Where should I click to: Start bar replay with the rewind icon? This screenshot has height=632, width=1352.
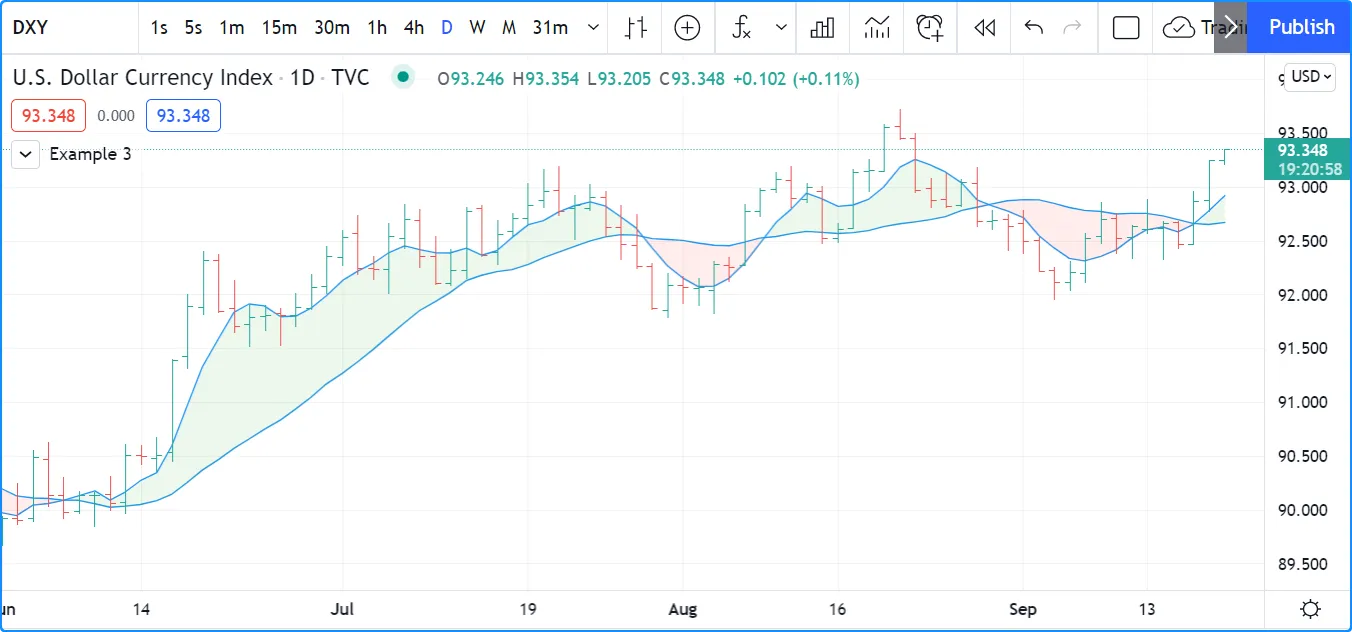click(984, 28)
